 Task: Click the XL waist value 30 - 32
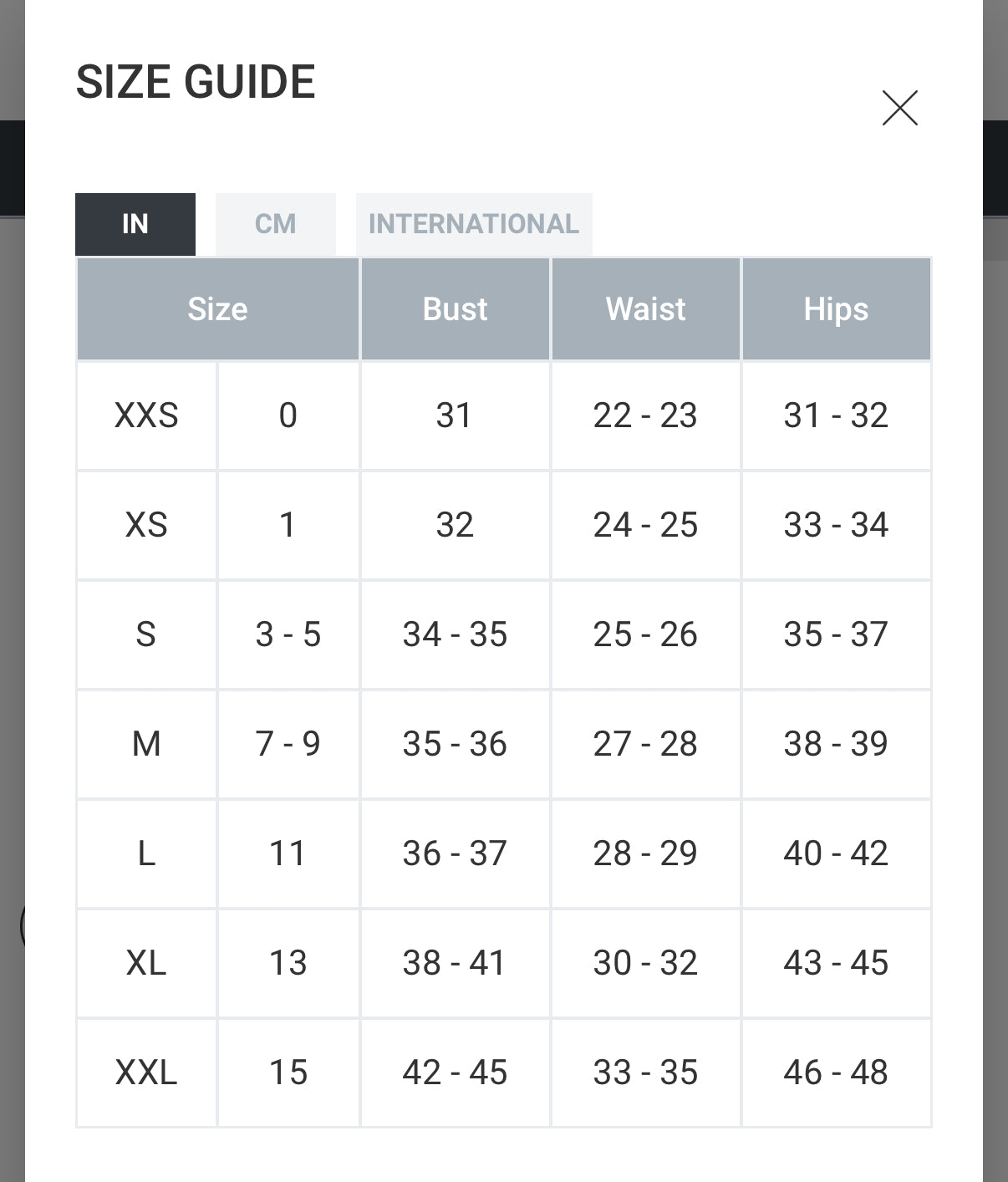(645, 963)
